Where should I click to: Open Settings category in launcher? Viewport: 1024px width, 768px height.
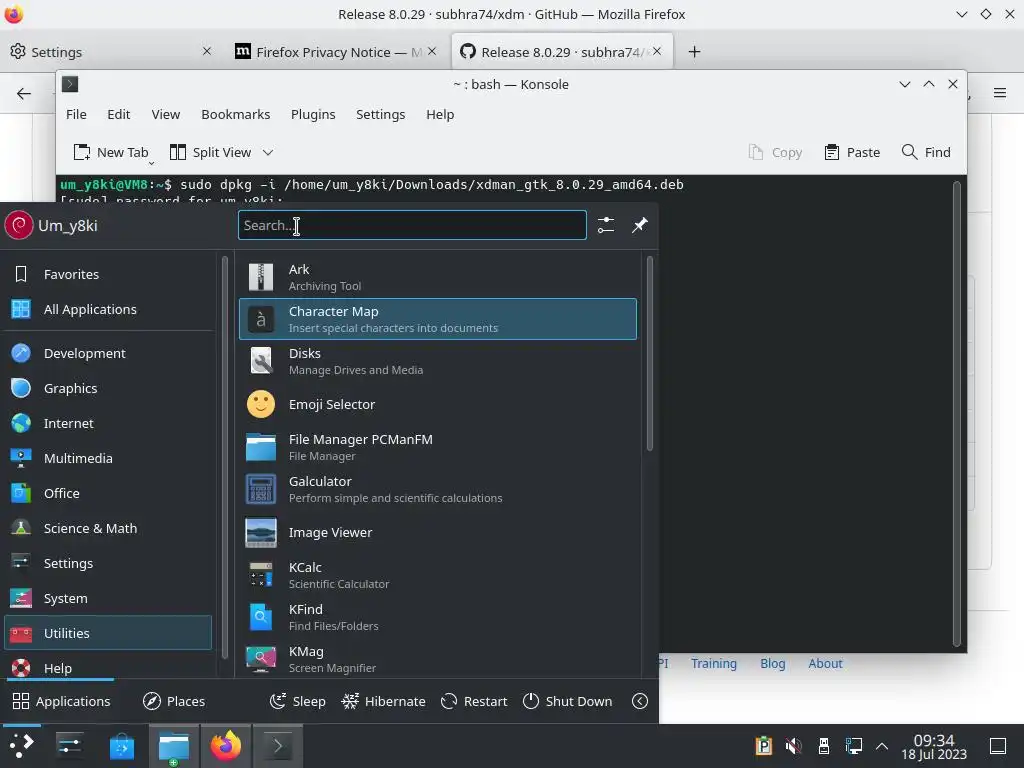point(108,563)
